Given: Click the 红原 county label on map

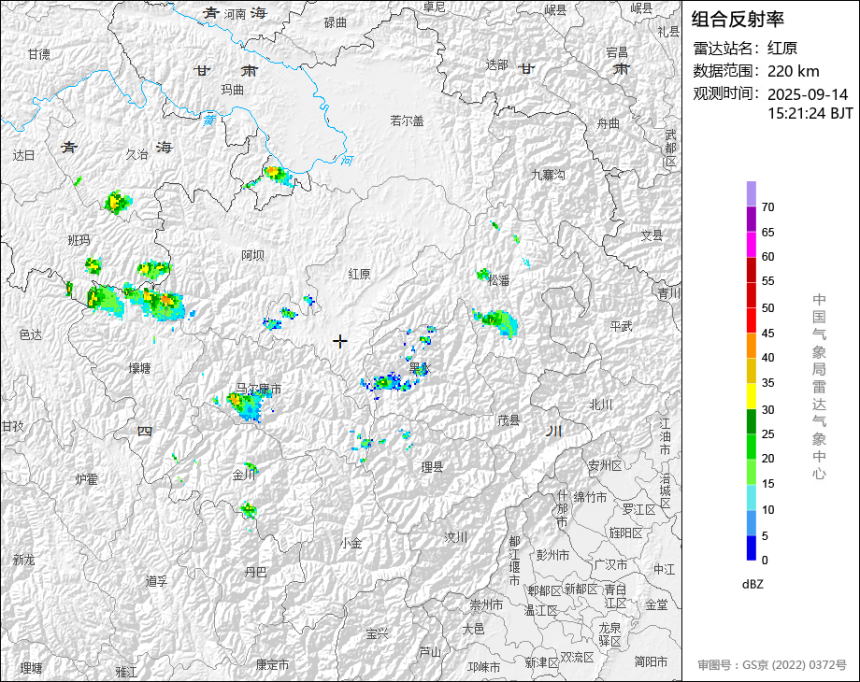Looking at the screenshot, I should coord(359,274).
